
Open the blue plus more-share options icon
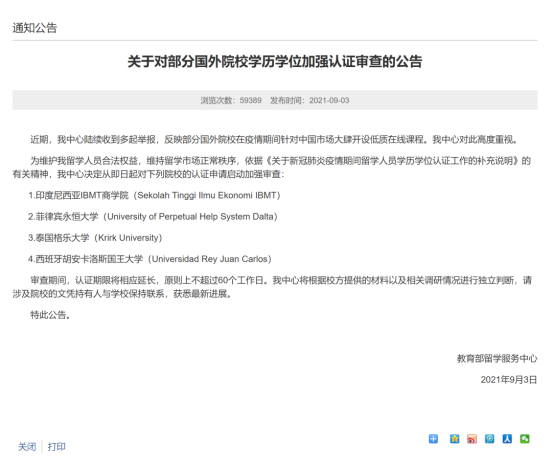[433, 439]
